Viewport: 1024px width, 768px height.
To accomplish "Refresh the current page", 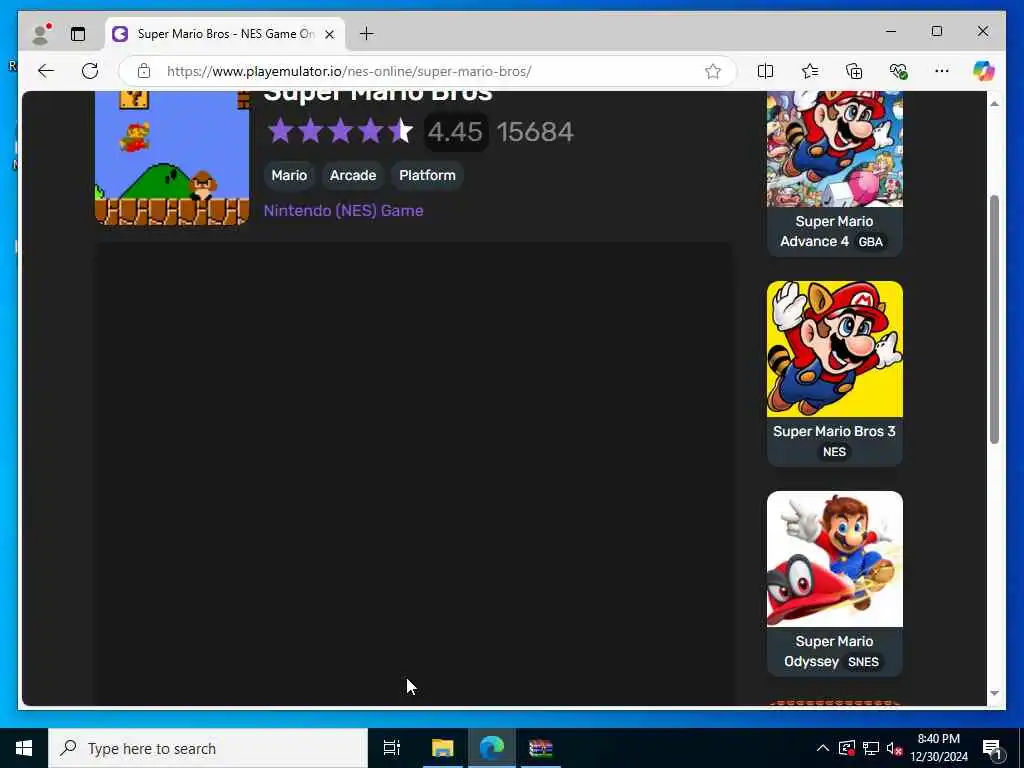I will click(x=90, y=71).
